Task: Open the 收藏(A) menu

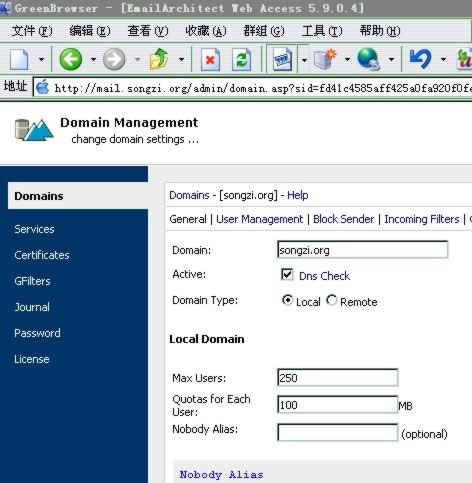Action: click(x=206, y=31)
